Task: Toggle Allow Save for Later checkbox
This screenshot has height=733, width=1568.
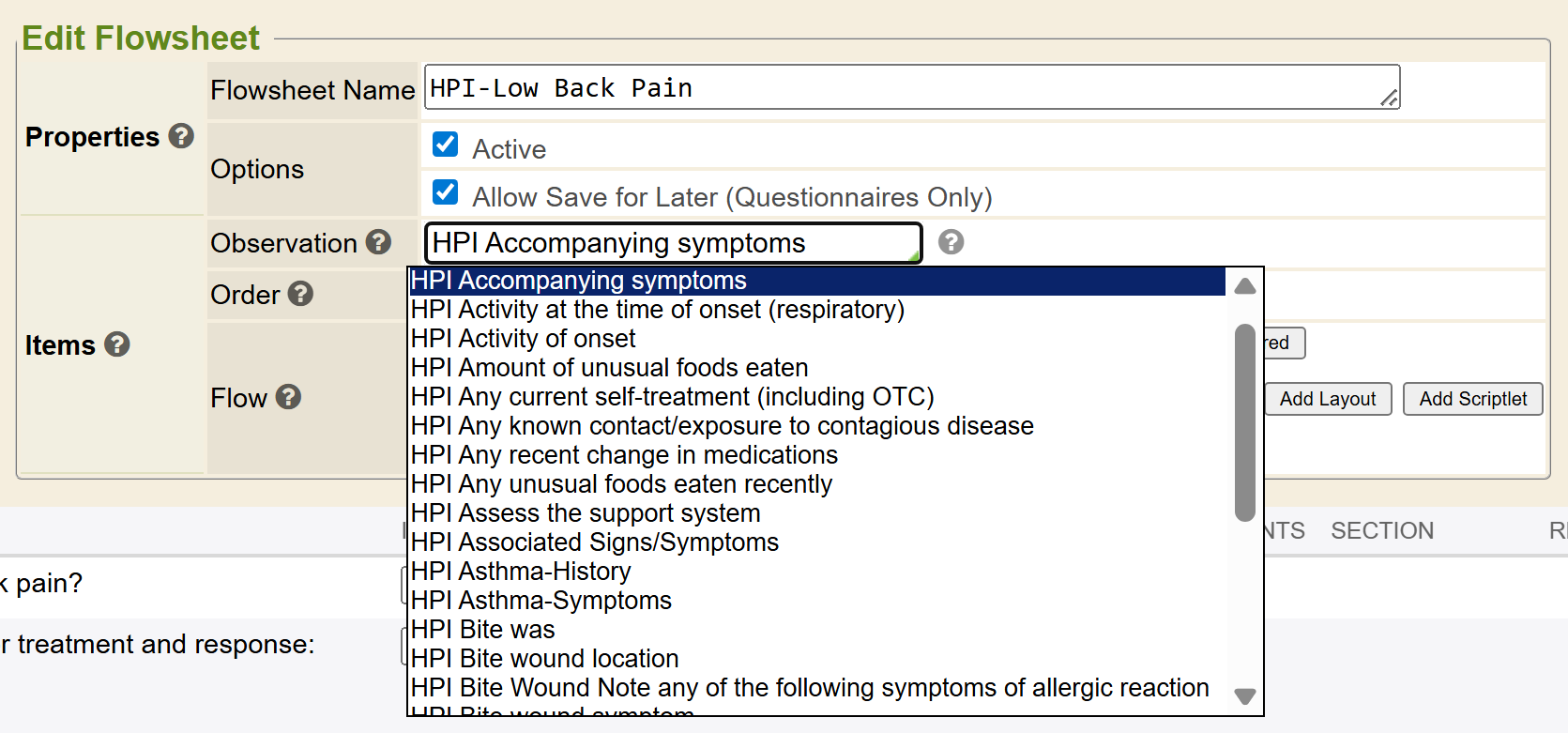Action: tap(446, 192)
